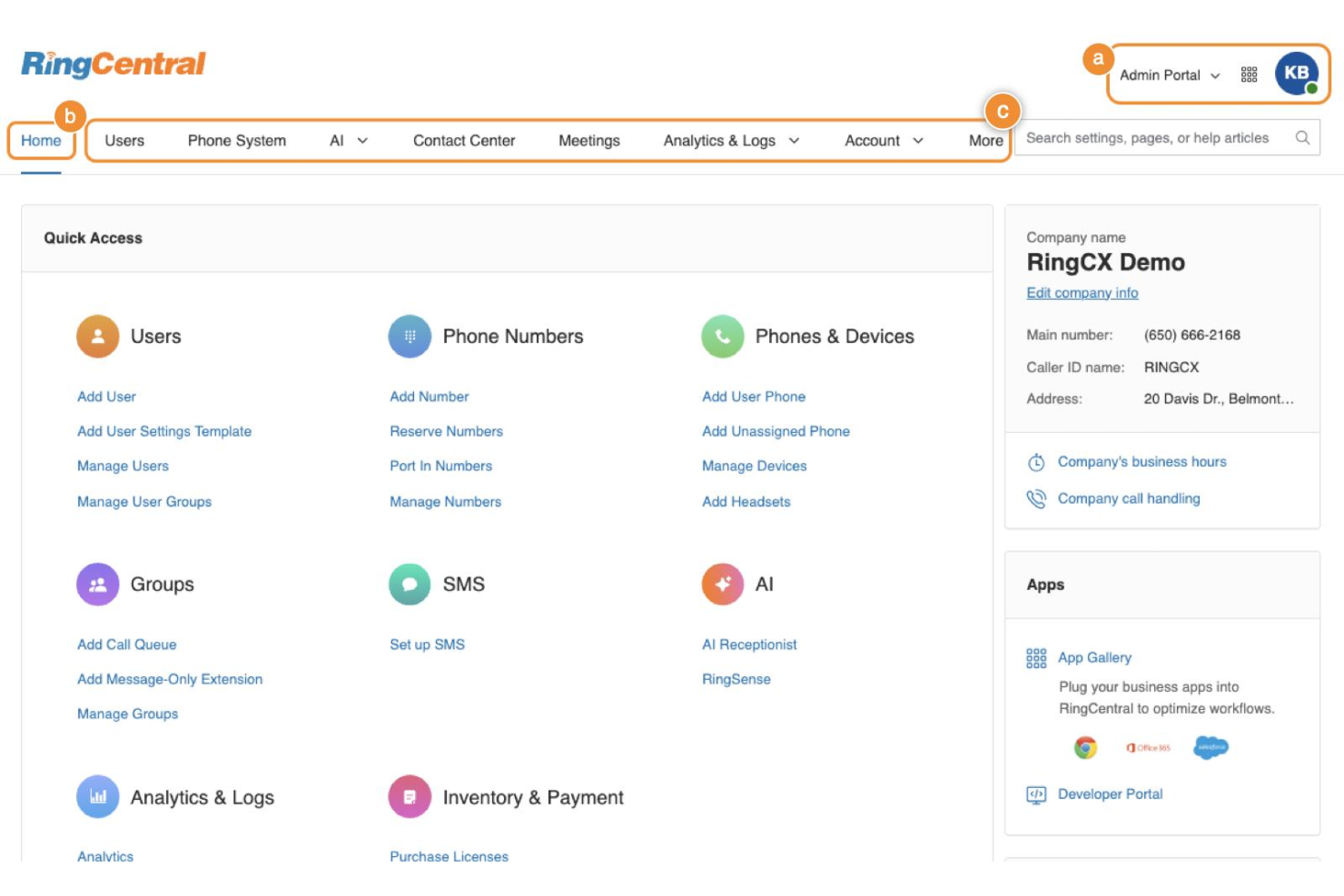
Task: Click the Developer Portal monitor icon
Action: (1036, 795)
